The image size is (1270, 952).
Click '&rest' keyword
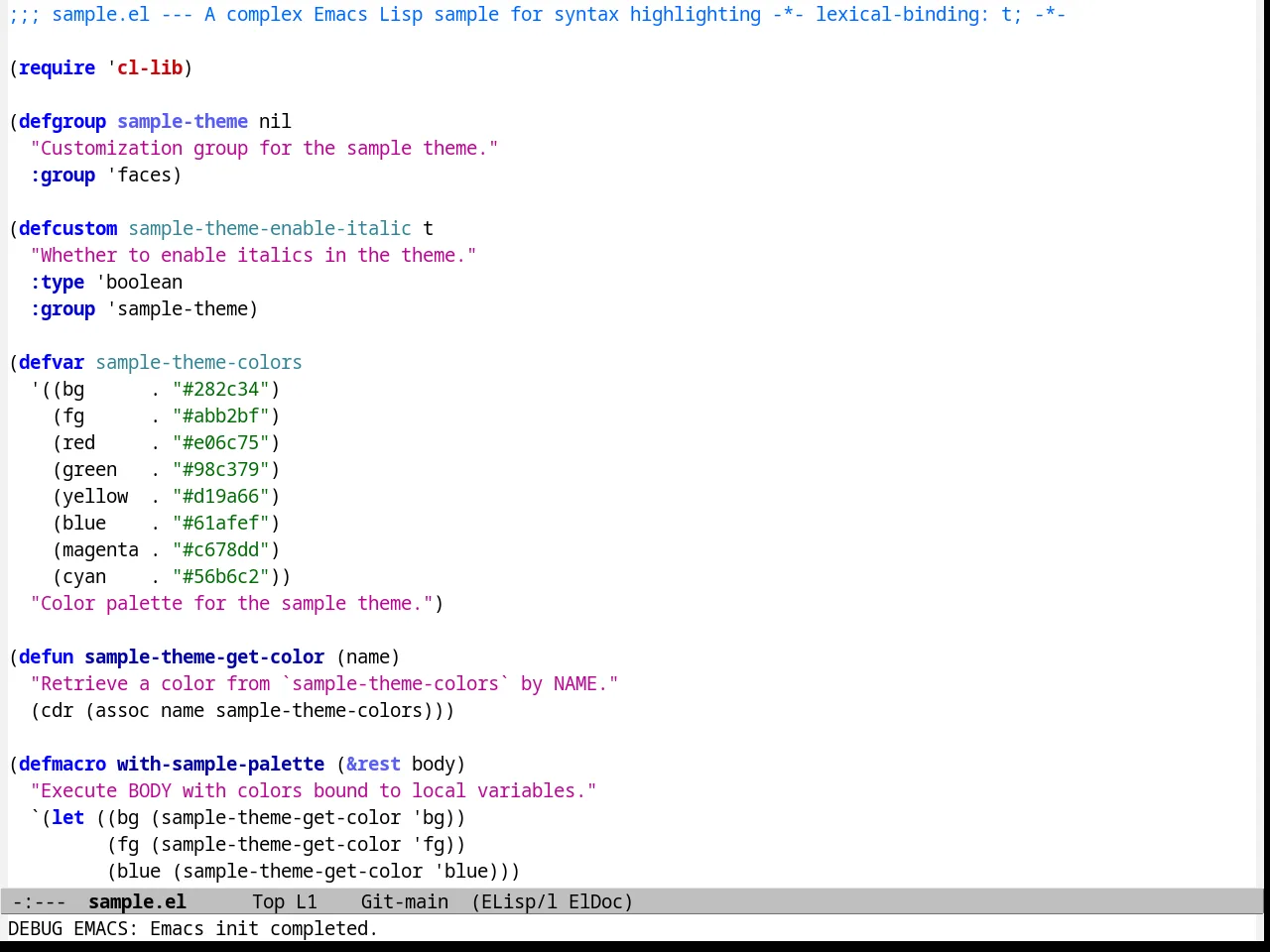373,764
